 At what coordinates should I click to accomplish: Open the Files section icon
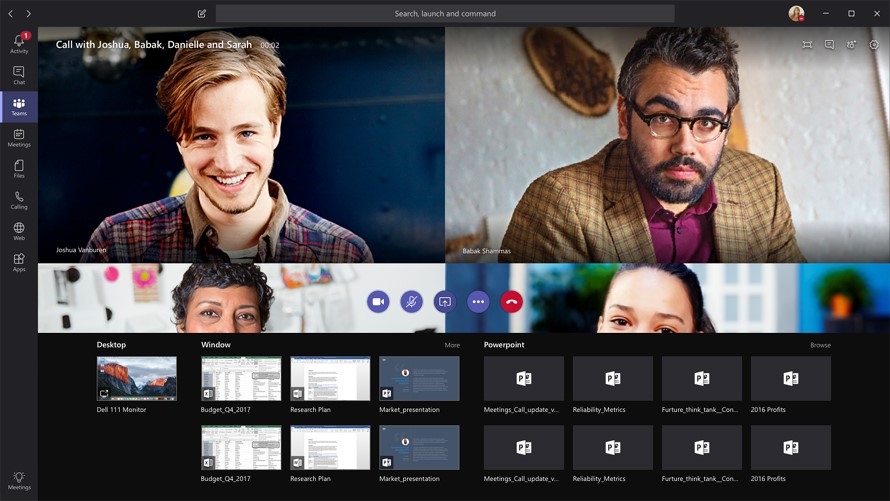[19, 169]
